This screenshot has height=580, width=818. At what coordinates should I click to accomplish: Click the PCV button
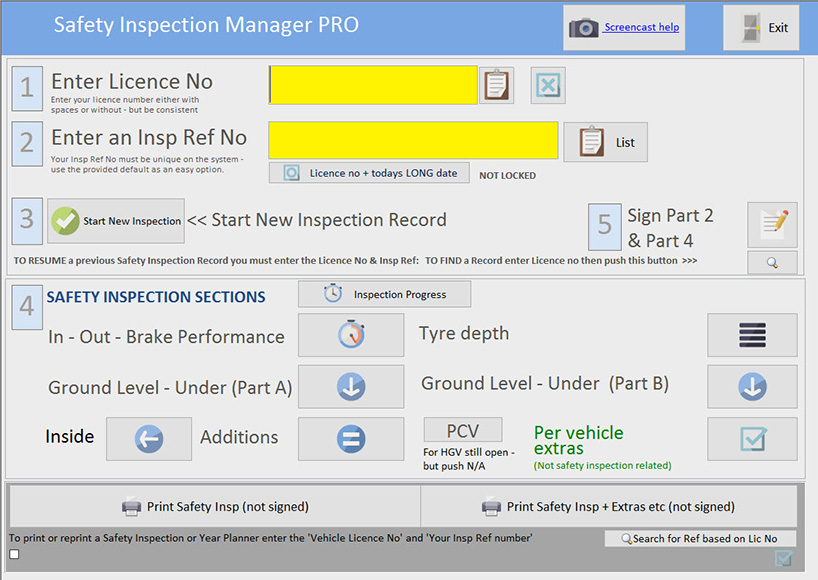[463, 430]
